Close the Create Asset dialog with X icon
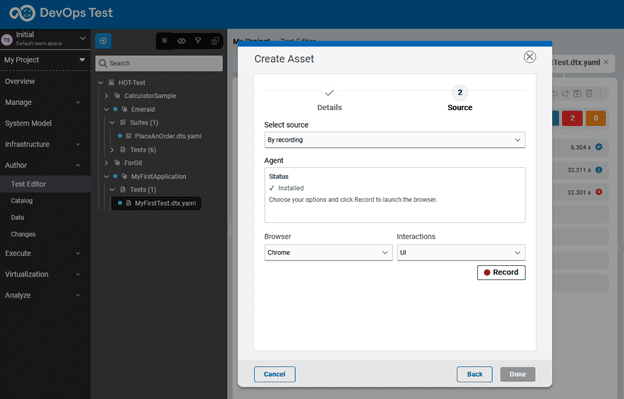 click(x=530, y=57)
